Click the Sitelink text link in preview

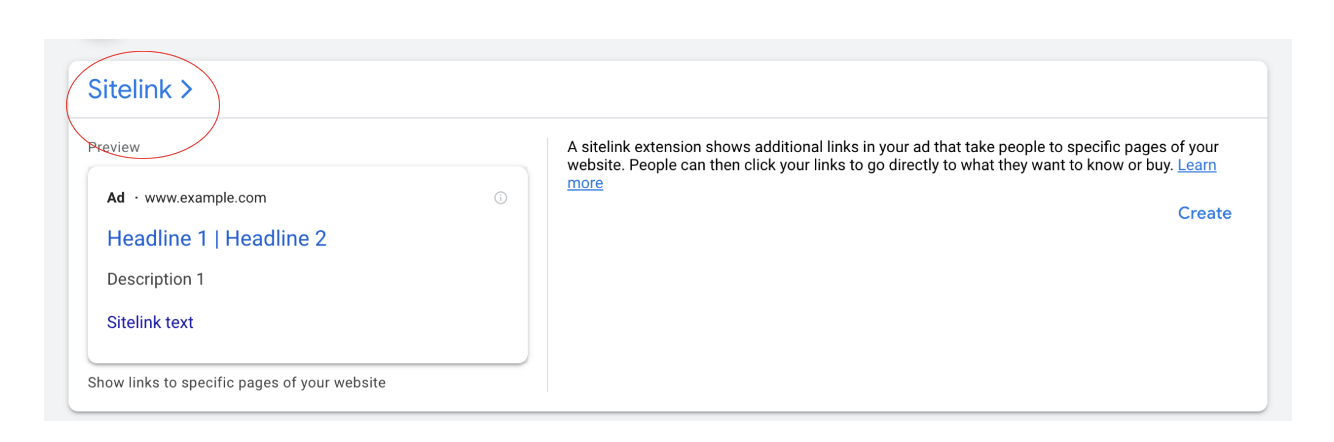[150, 322]
